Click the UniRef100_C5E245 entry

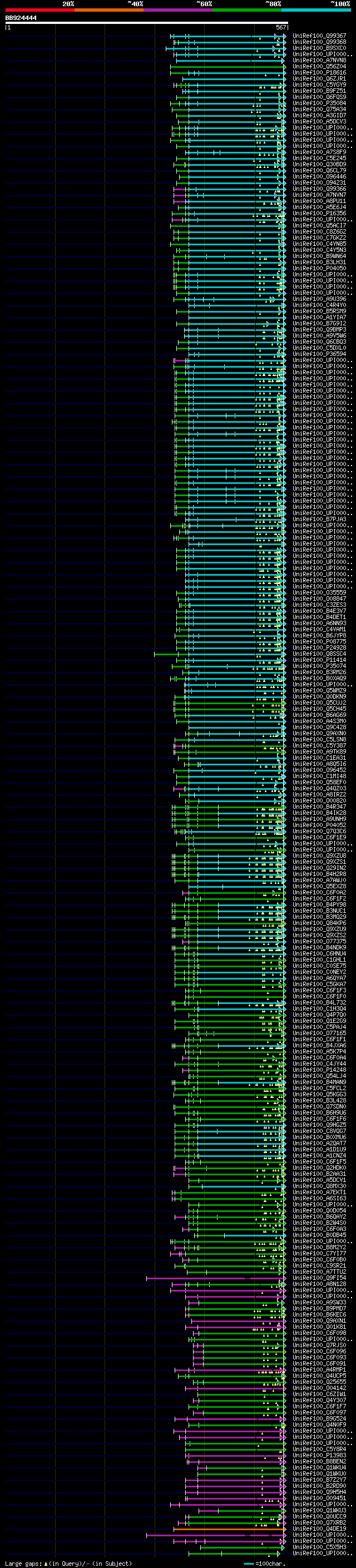coord(319,159)
